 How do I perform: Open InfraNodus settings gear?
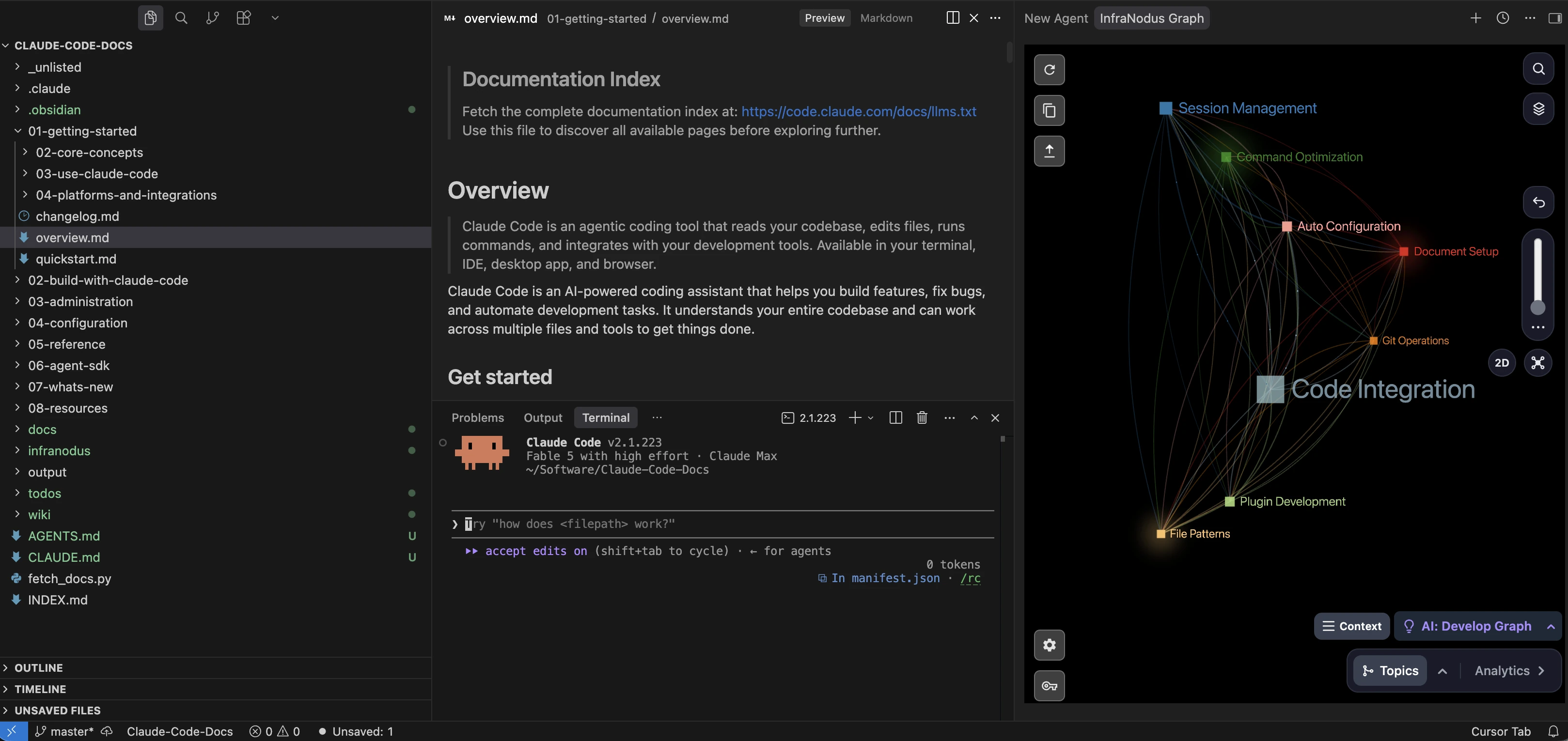click(x=1050, y=645)
